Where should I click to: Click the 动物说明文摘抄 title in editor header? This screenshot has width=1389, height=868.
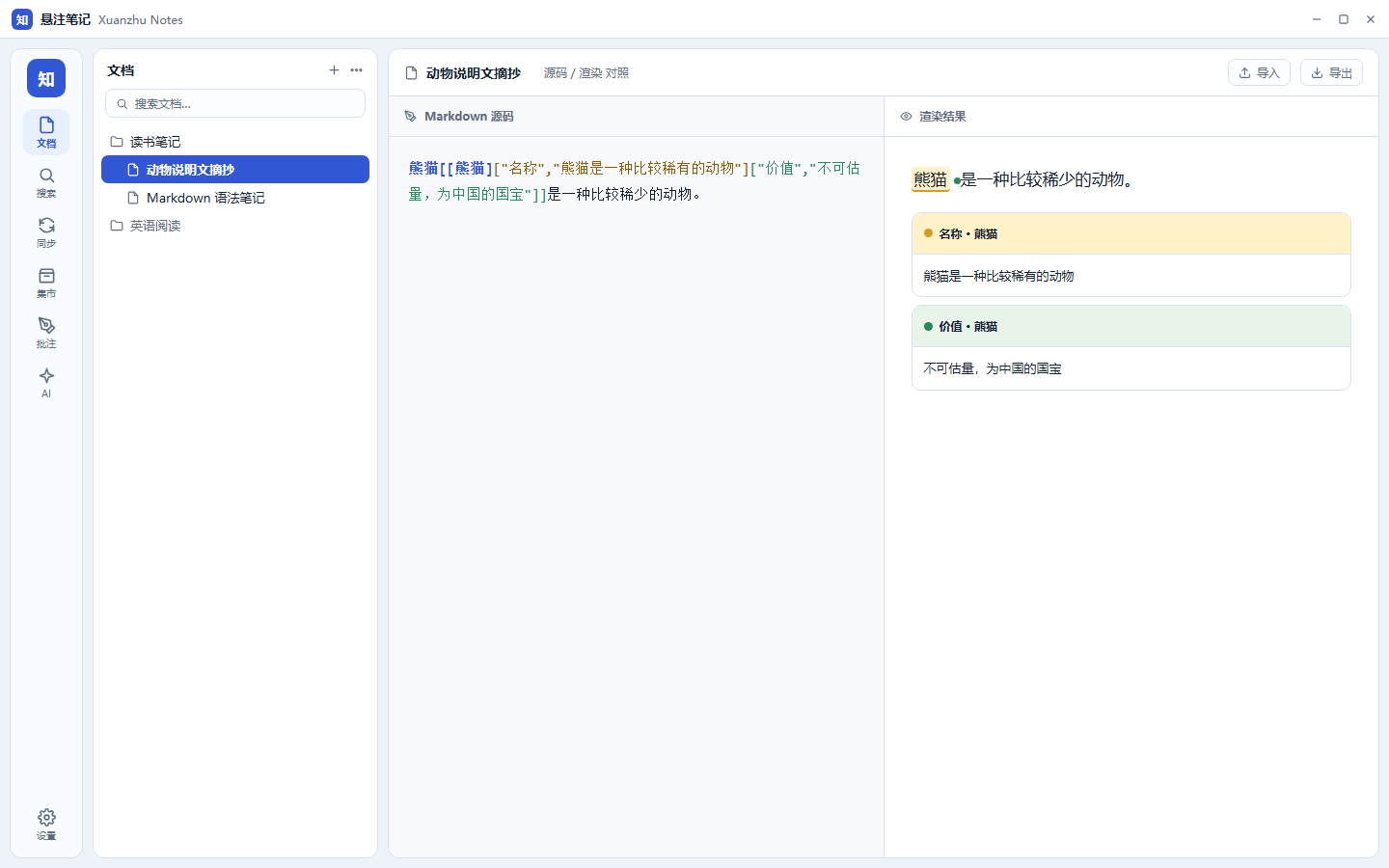coord(474,73)
